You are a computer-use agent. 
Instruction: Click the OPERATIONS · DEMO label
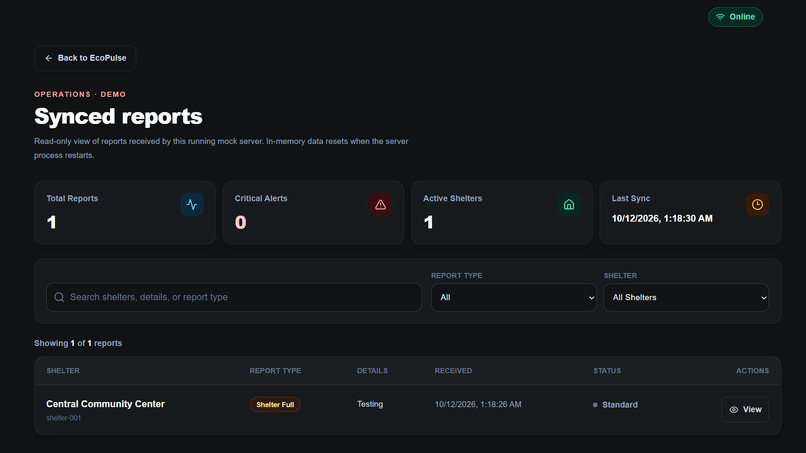tap(80, 95)
